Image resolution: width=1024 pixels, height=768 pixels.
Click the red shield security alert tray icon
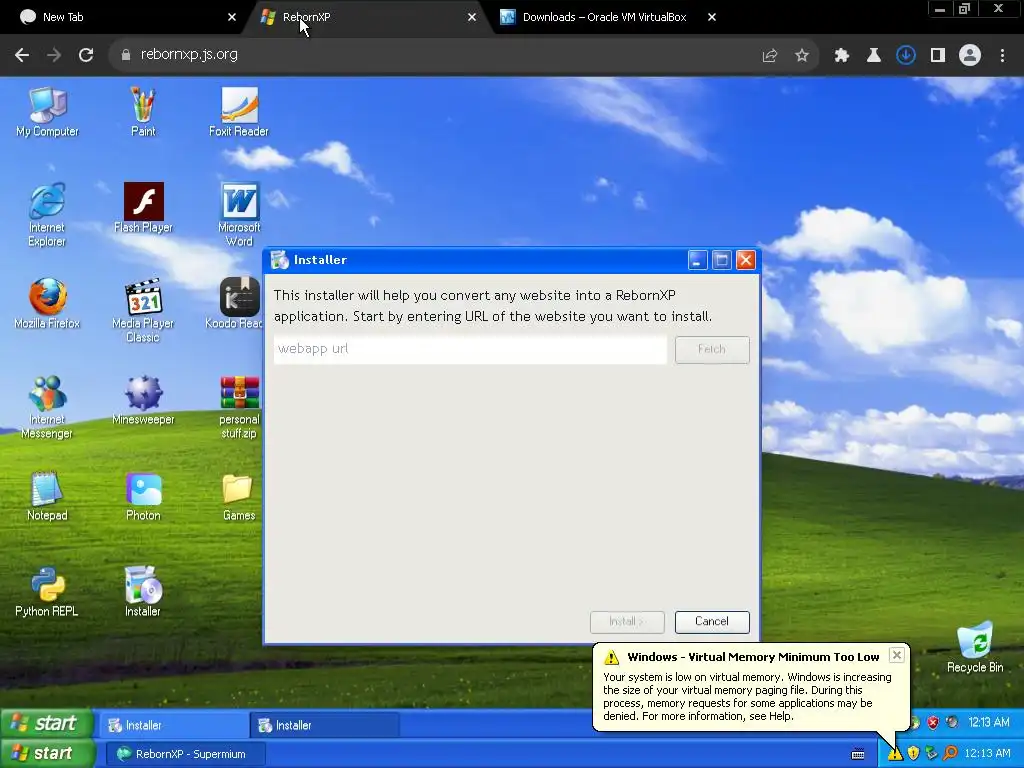(933, 722)
